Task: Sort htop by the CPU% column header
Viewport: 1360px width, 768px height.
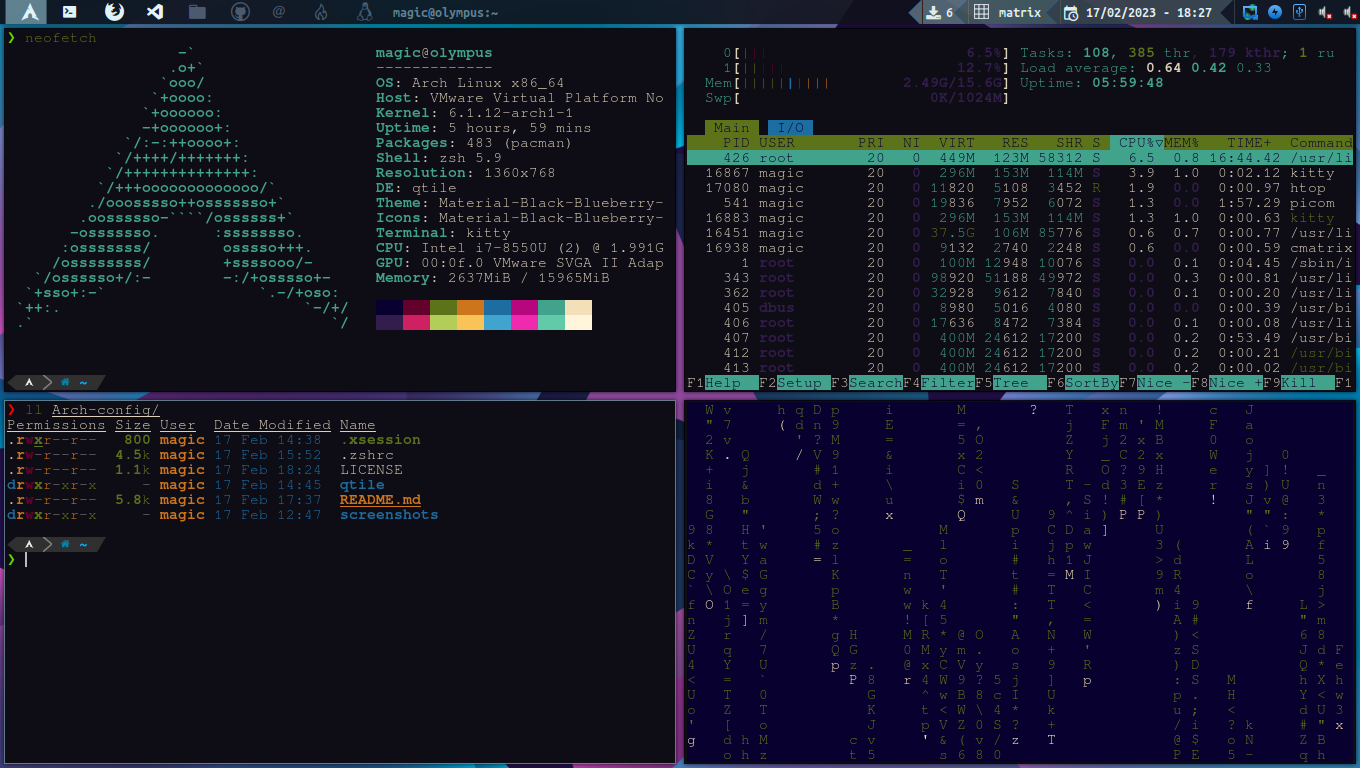Action: tap(1138, 143)
